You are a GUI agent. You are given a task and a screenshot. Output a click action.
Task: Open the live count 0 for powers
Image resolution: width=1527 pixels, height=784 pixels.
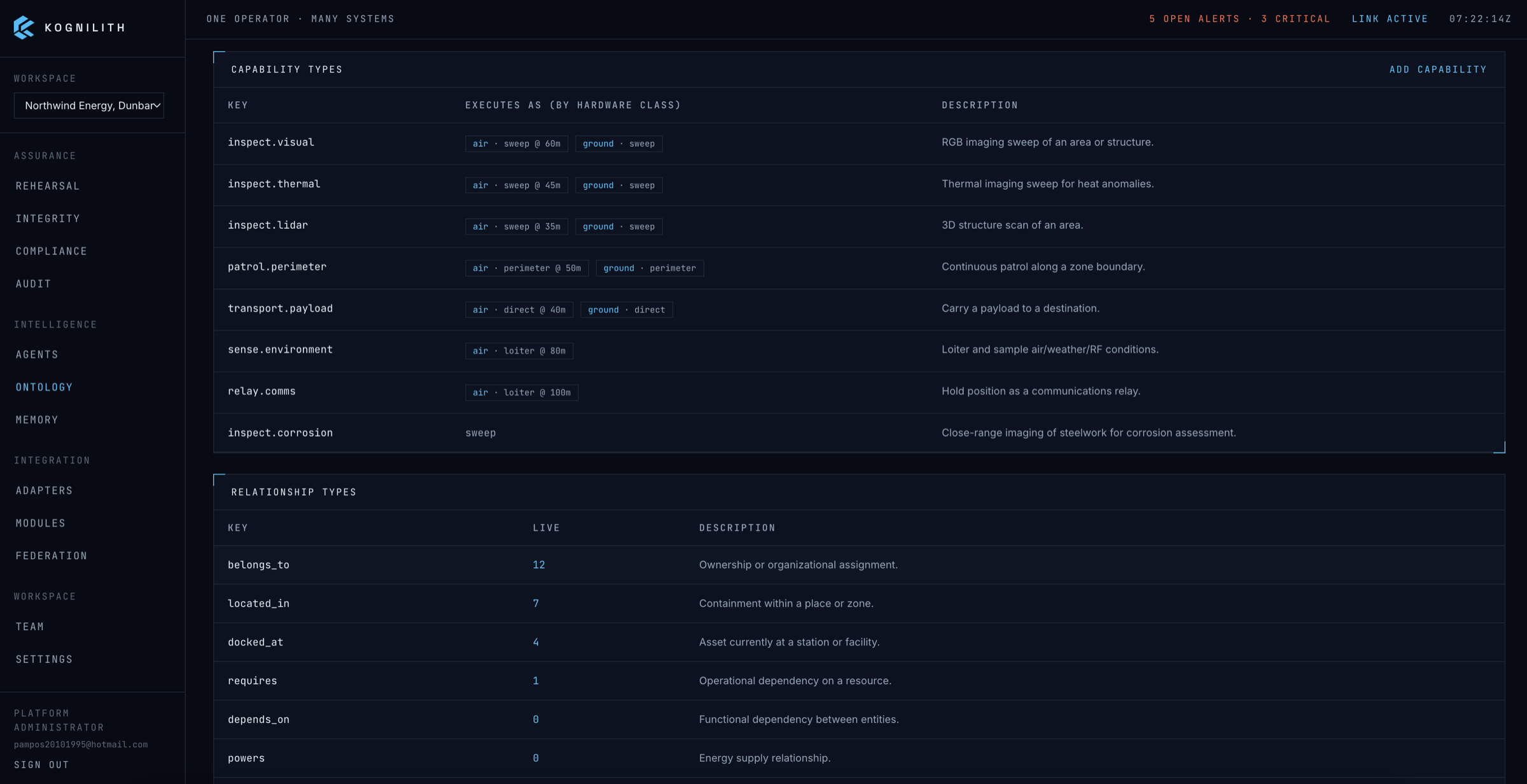pos(536,758)
